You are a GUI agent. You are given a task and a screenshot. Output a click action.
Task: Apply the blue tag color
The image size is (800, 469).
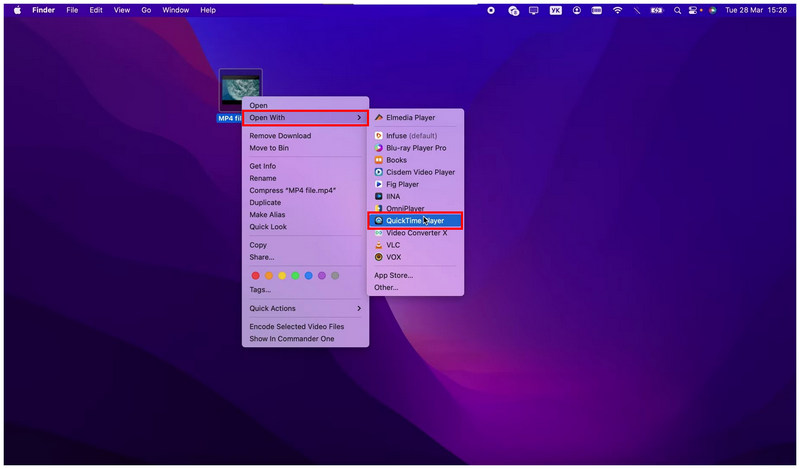tap(309, 276)
